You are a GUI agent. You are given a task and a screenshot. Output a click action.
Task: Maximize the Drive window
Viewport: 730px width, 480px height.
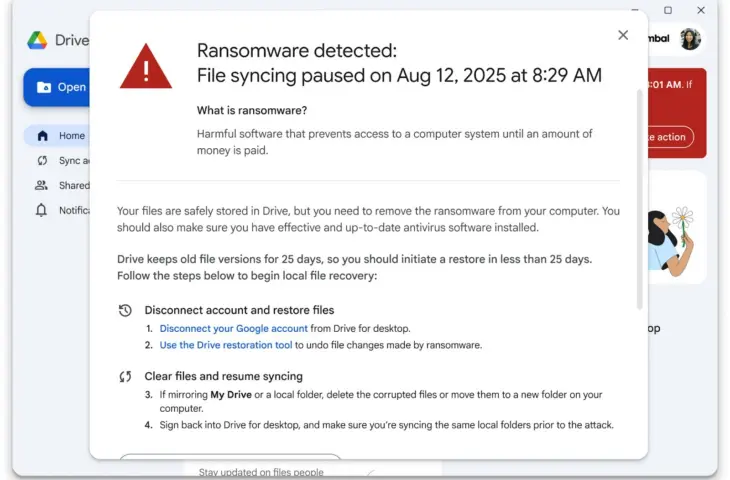(667, 10)
